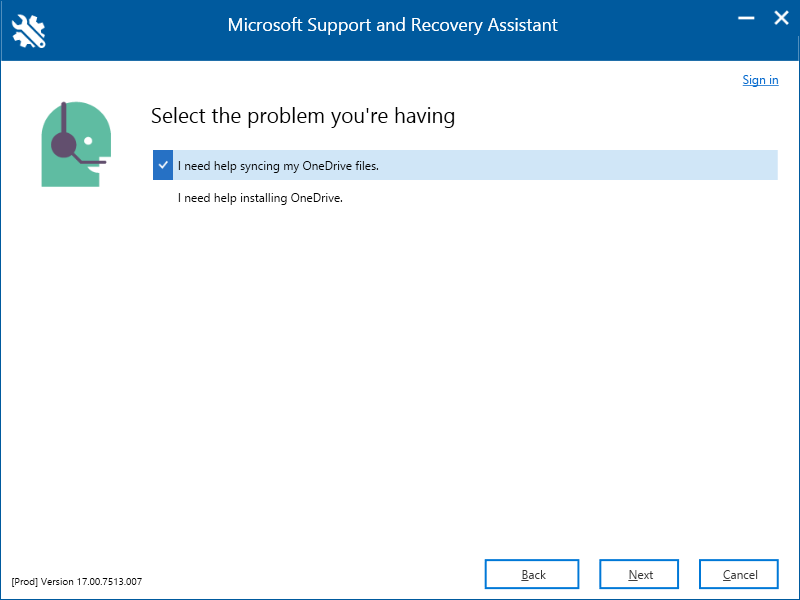Go to the previous page with Back
Image resolution: width=800 pixels, height=600 pixels.
click(x=532, y=574)
